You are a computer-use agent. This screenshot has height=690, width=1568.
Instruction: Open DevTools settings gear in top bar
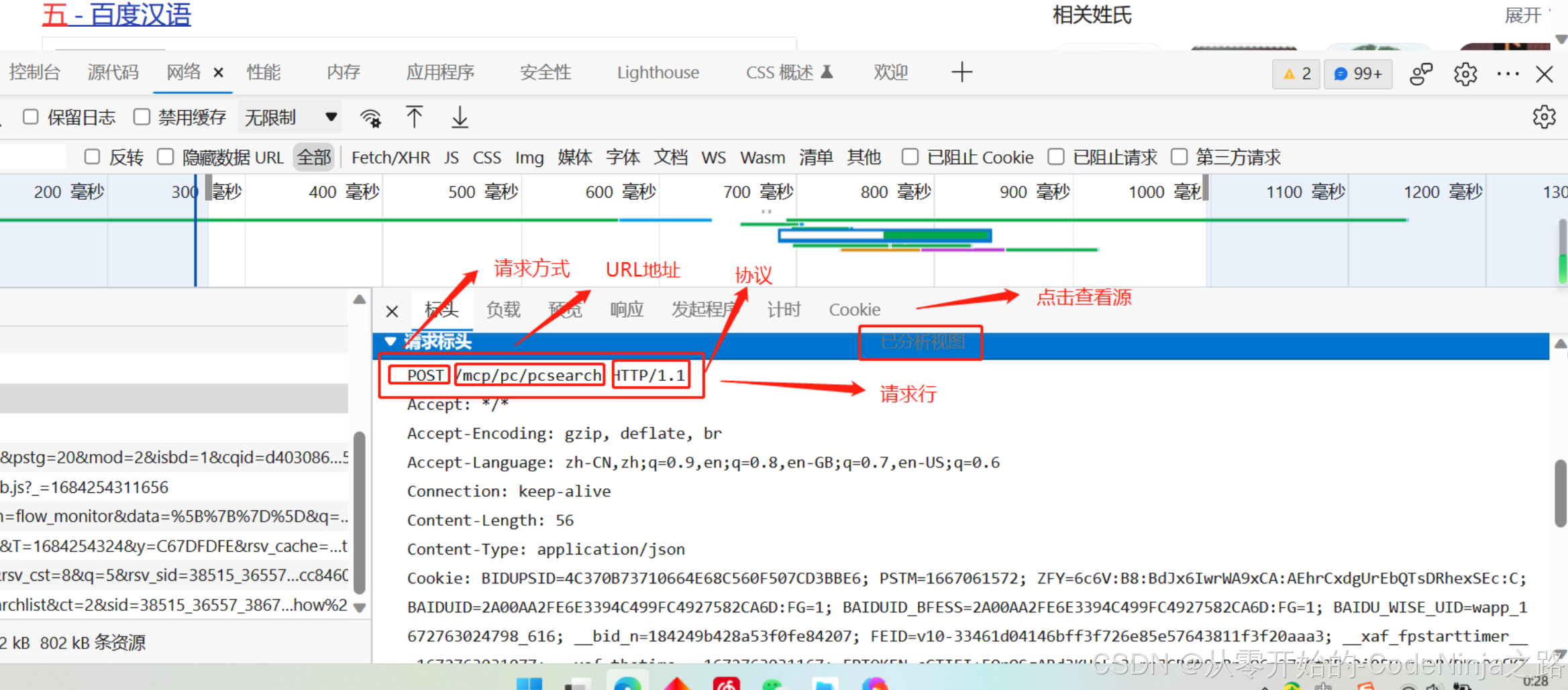click(1465, 74)
